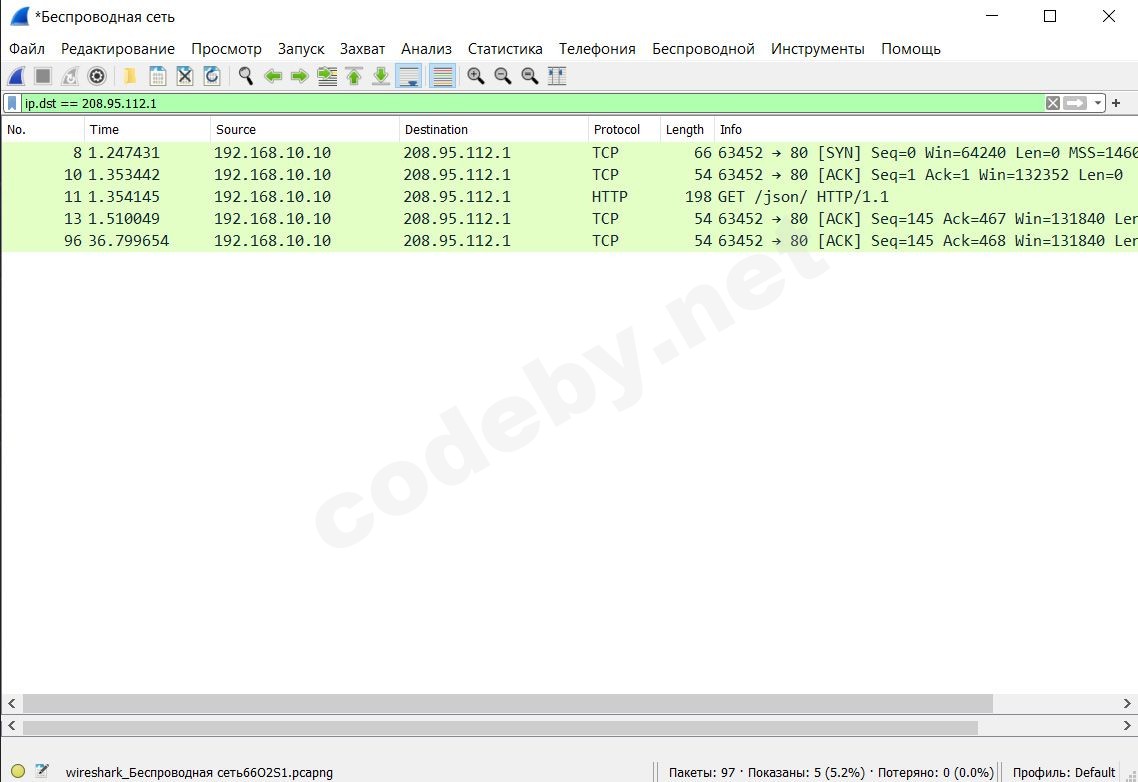
Task: Zoom in packet list text
Action: 476,76
